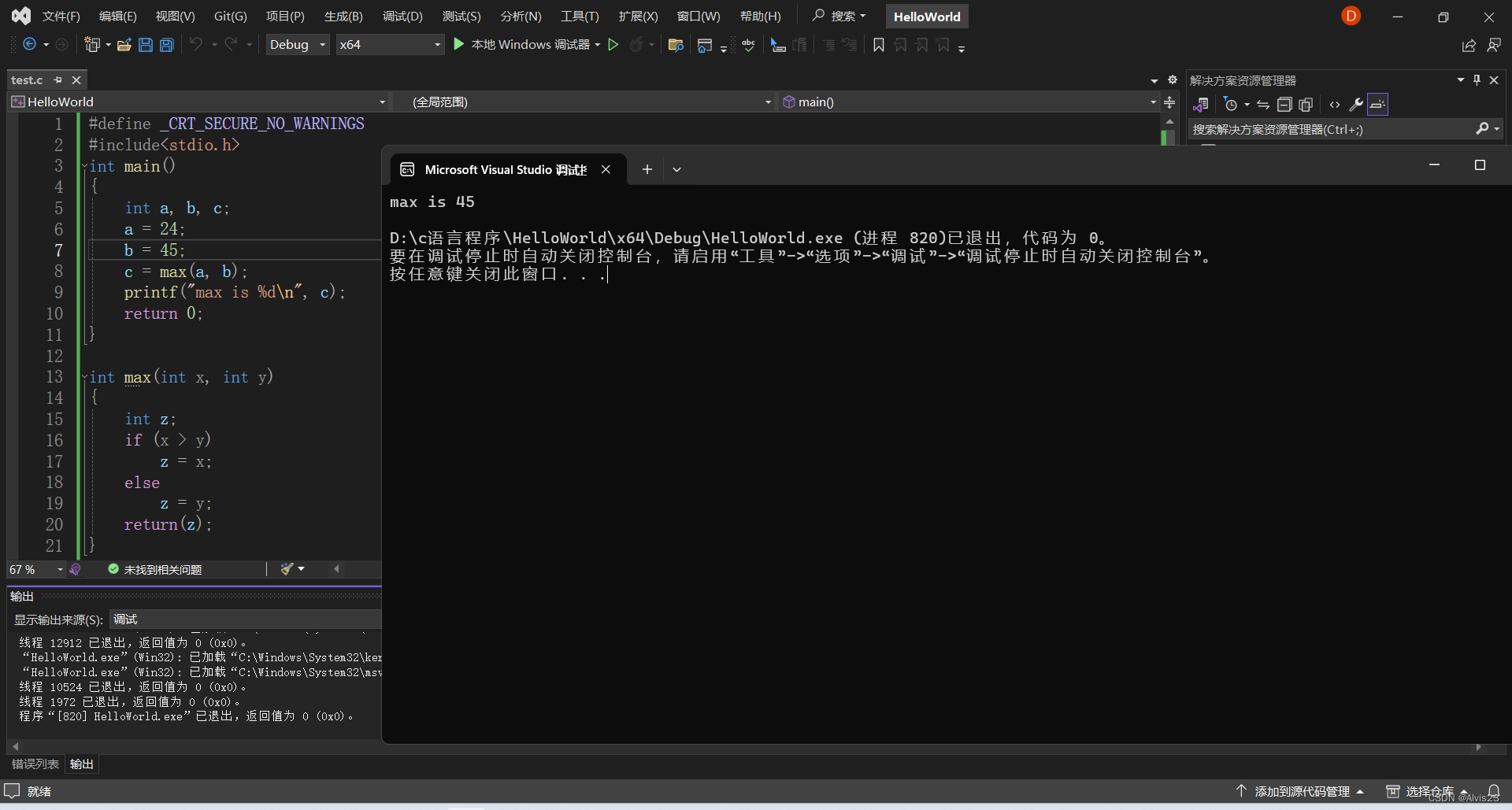Toggle Show All Files in Solution Explorer

pos(1306,104)
